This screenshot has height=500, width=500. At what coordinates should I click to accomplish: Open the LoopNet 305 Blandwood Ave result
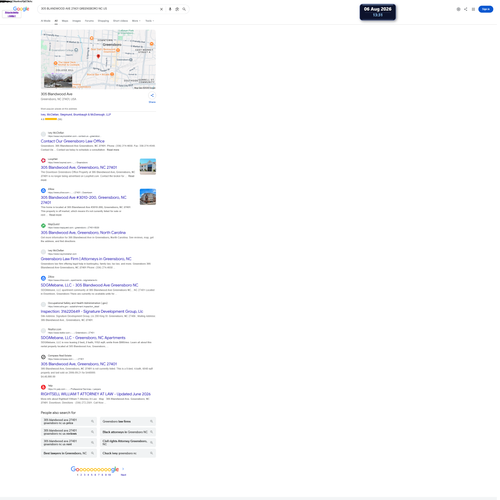[x=79, y=167]
